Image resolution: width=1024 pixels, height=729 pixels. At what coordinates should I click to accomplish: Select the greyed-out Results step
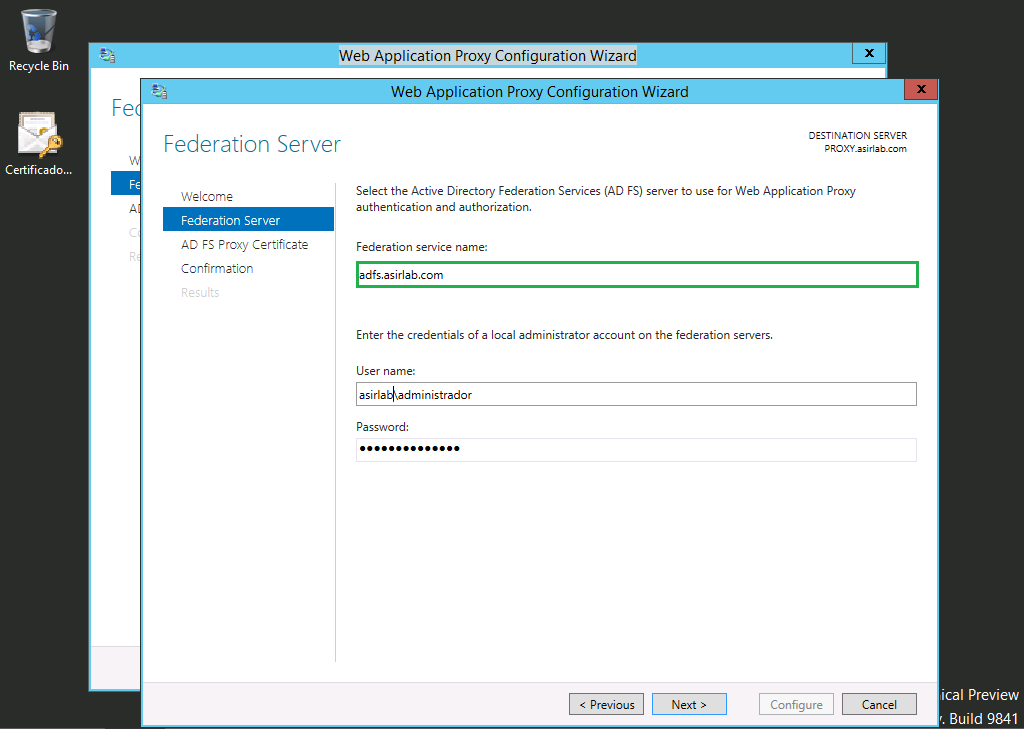pos(200,293)
